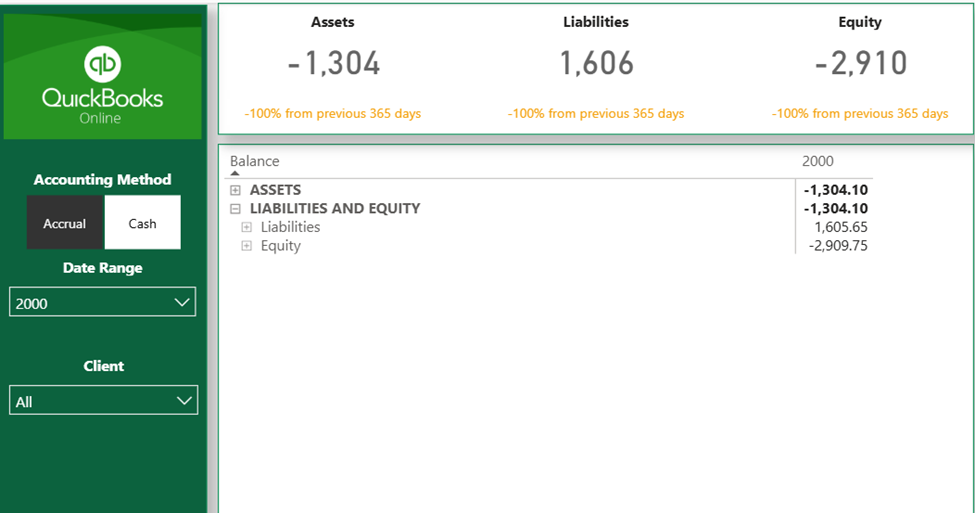Select the Equity KPI card value

point(860,64)
